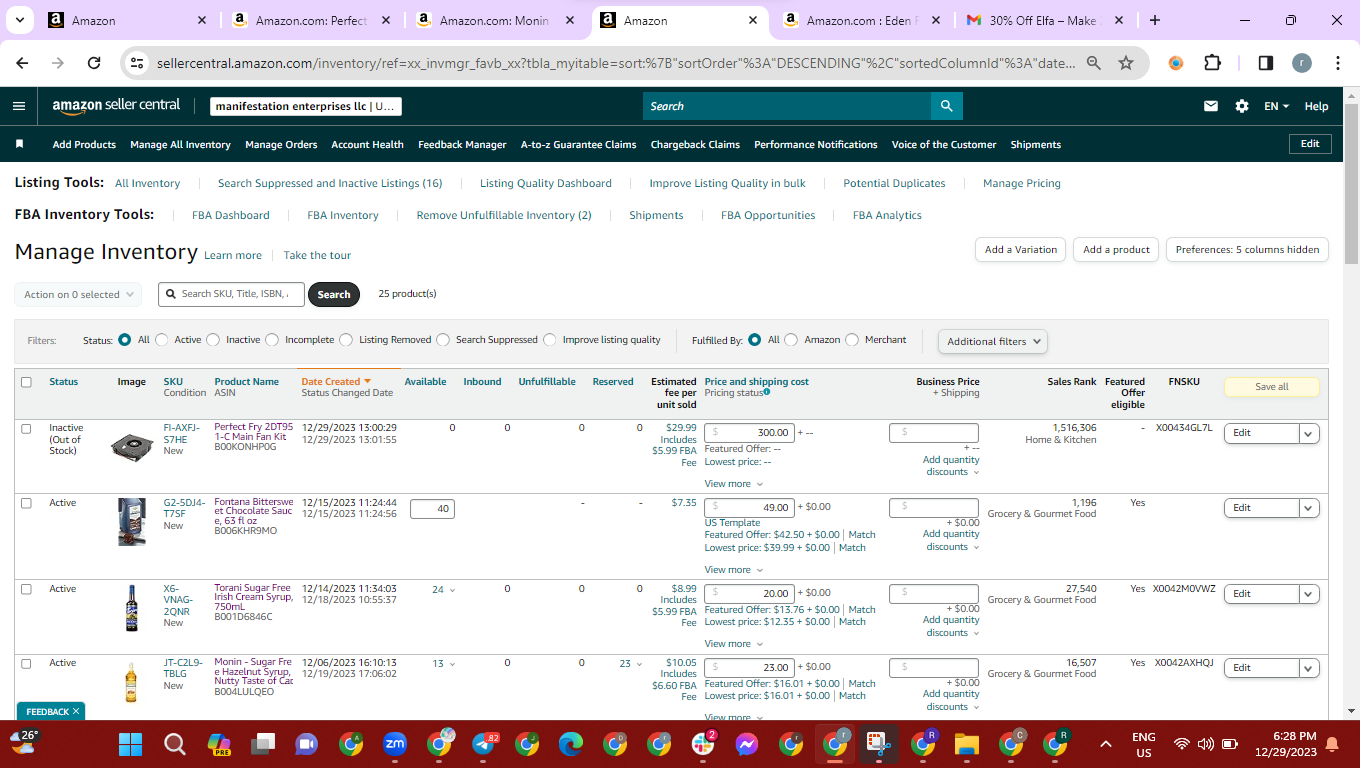
Task: Open File Explorer from the taskbar
Action: pos(966,744)
